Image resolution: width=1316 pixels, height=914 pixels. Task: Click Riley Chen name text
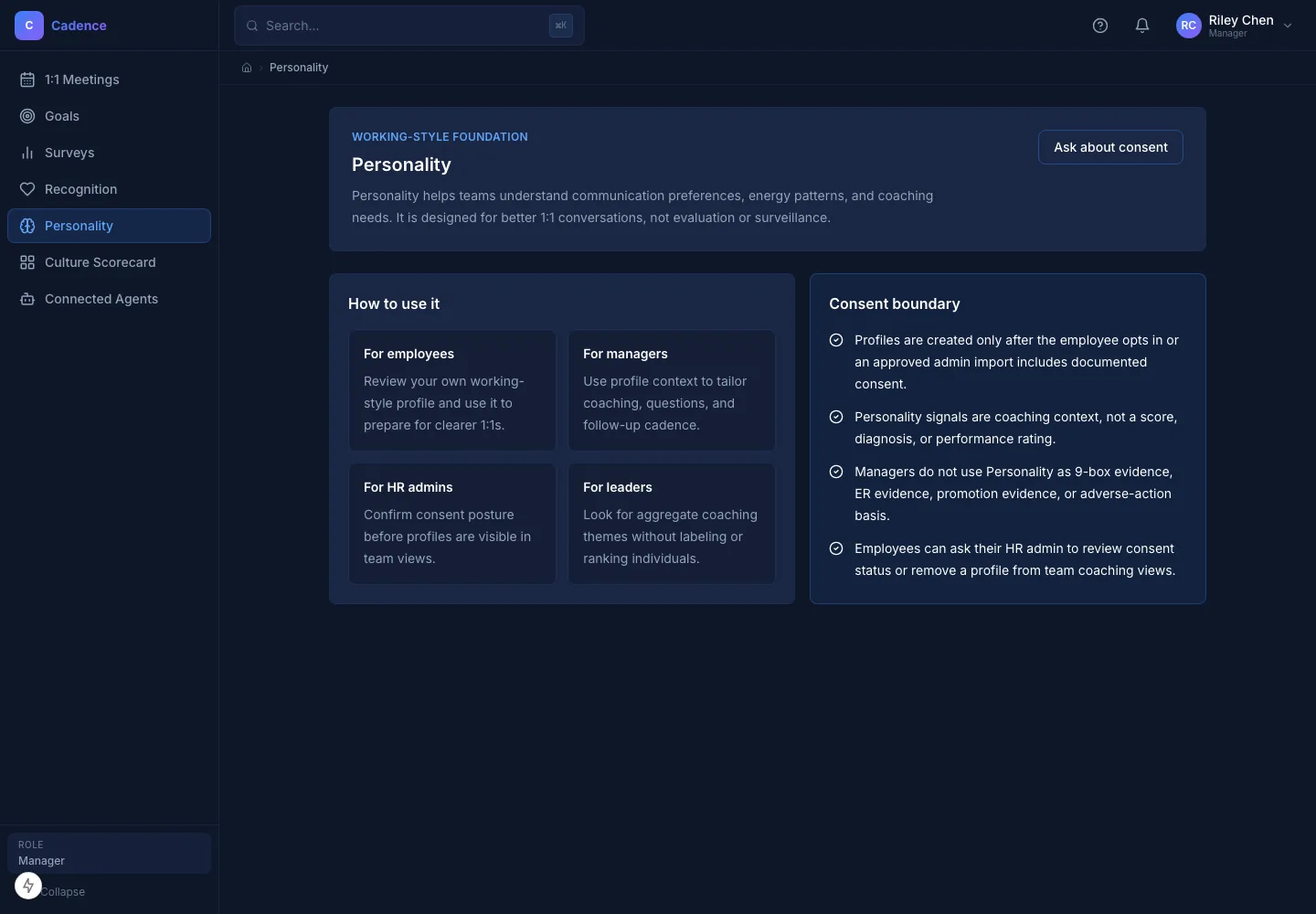click(1241, 20)
